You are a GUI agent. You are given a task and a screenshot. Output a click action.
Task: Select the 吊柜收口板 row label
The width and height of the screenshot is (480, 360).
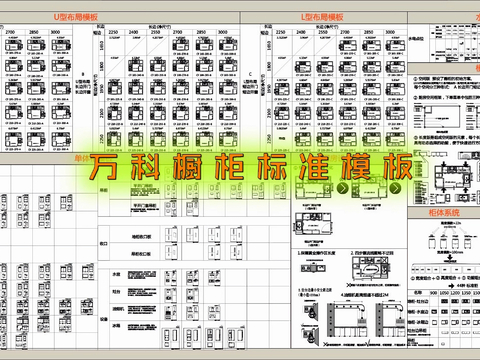(141, 254)
